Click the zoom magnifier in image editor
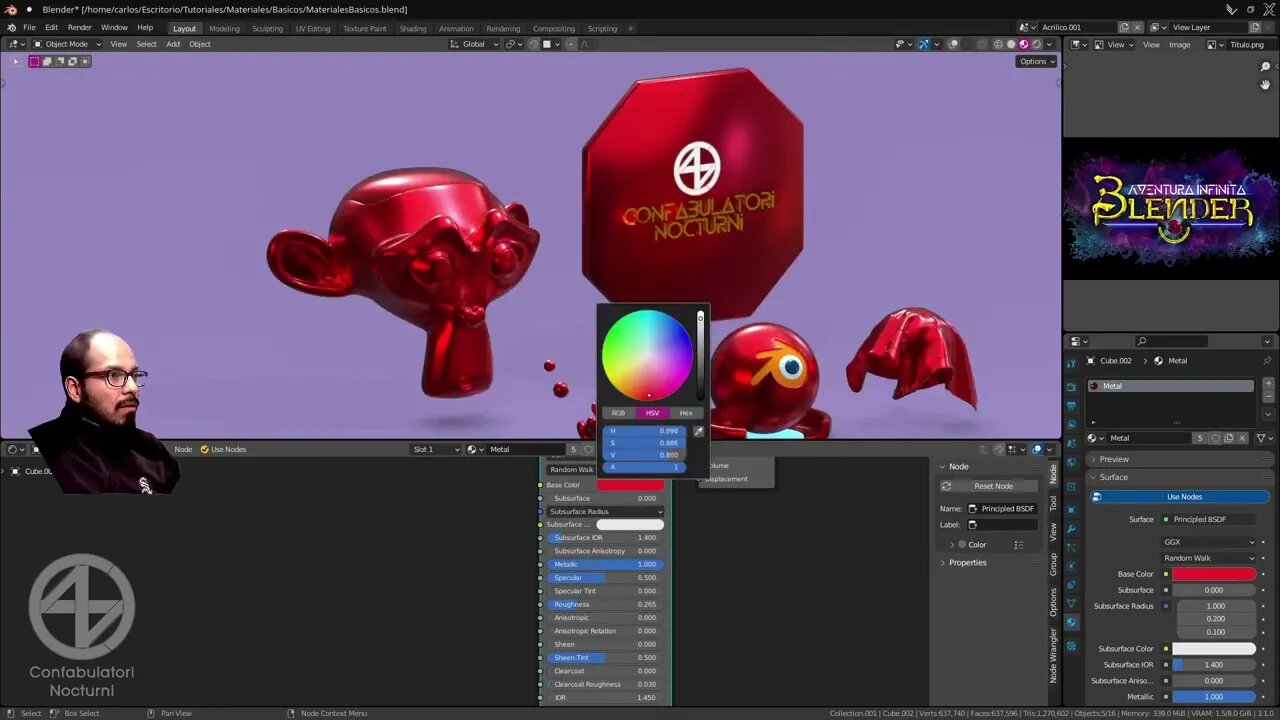Screen dimensions: 1280x720 coord(1265,67)
